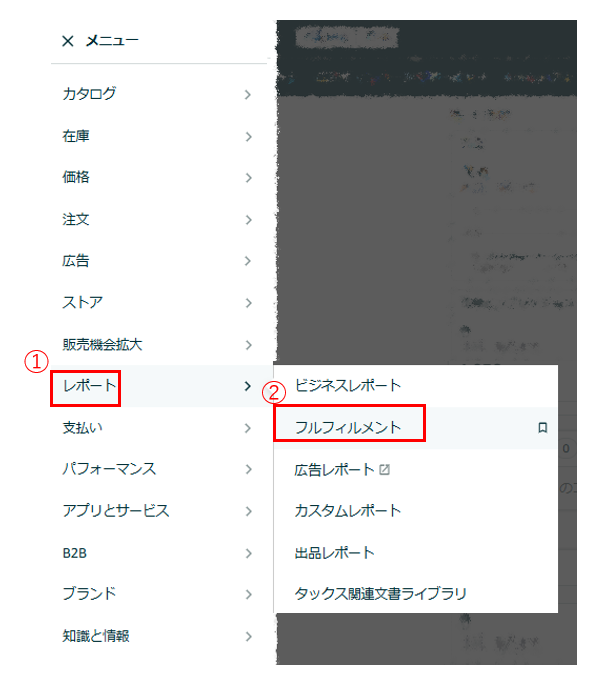This screenshot has height=683, width=603.
Task: Expand the 支払い chevron arrow
Action: pyautogui.click(x=248, y=428)
